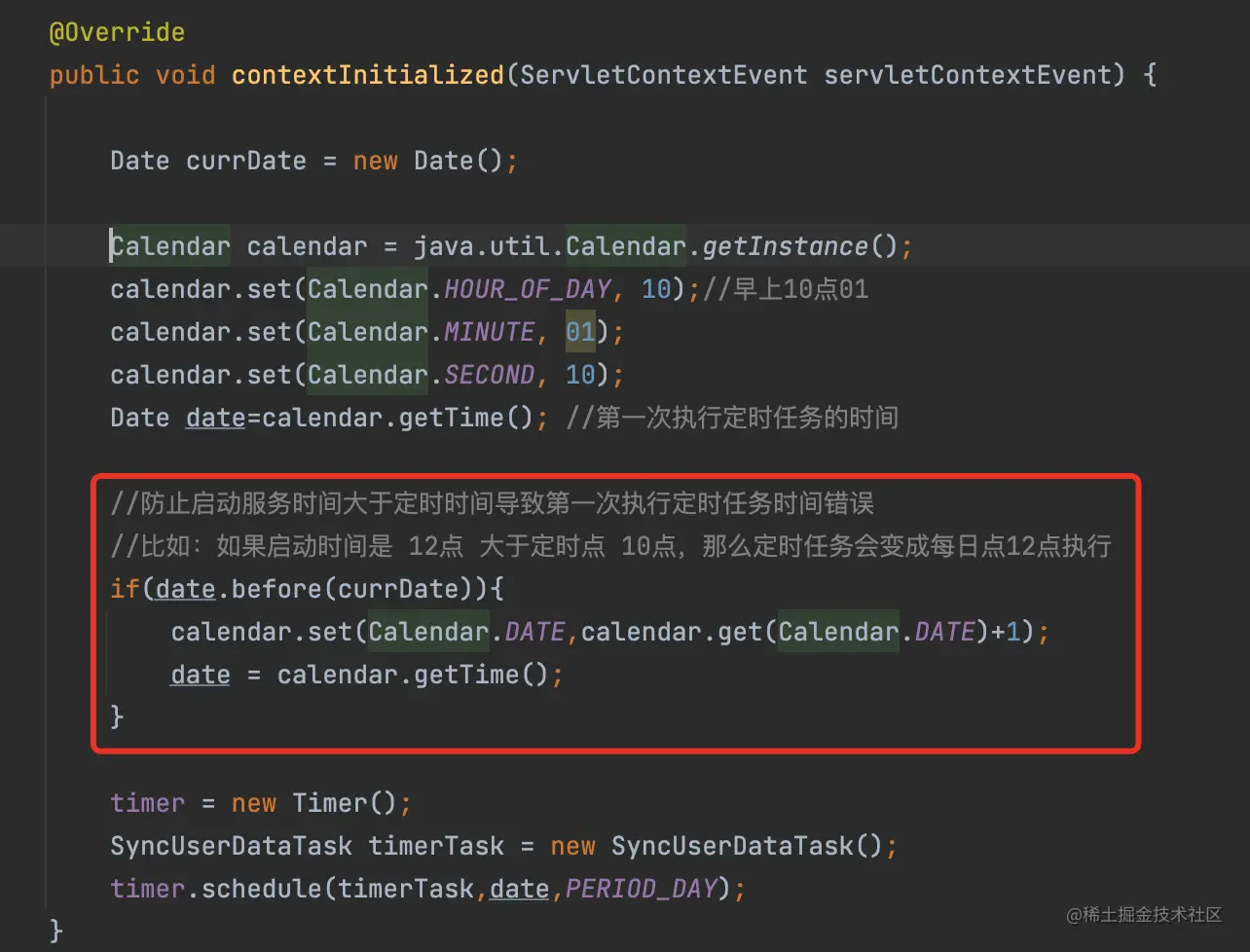Viewport: 1250px width, 952px height.
Task: Place cursor on contextInitialized method name
Action: tap(368, 75)
